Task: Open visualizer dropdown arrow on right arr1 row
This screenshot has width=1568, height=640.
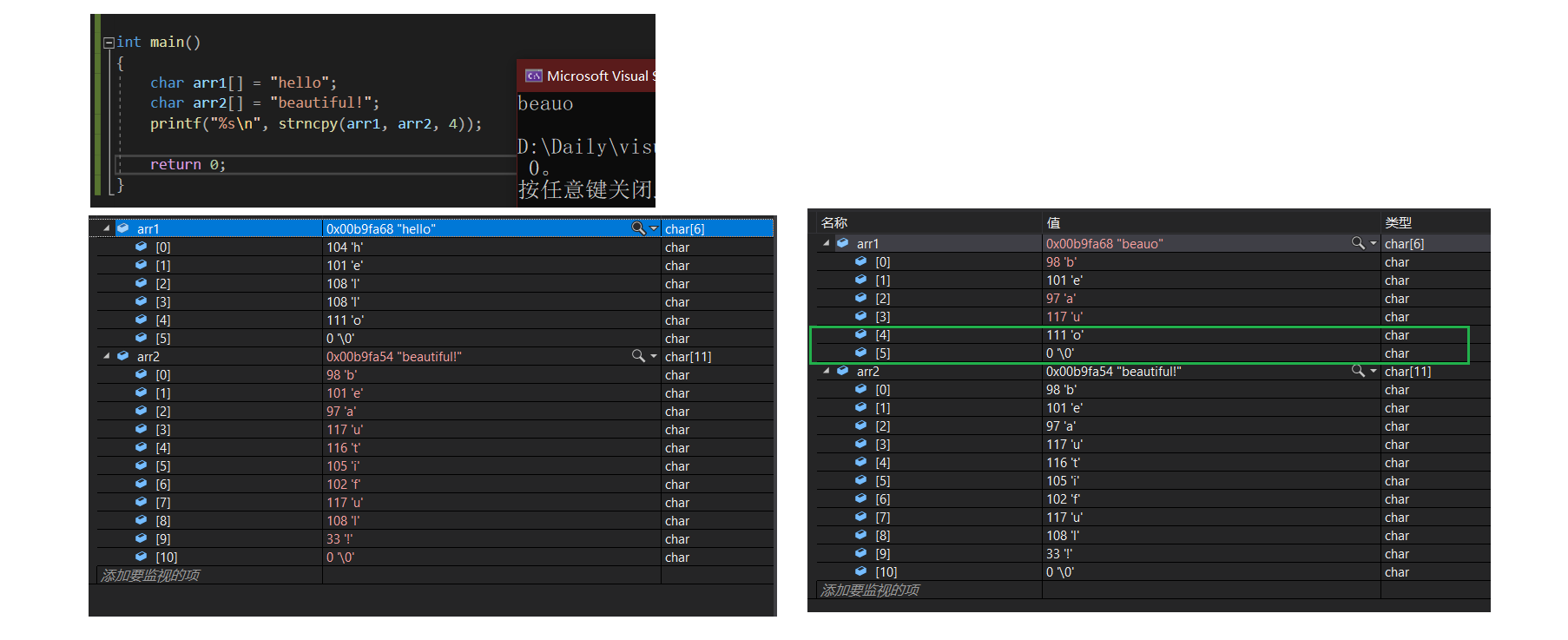Action: (x=1374, y=243)
